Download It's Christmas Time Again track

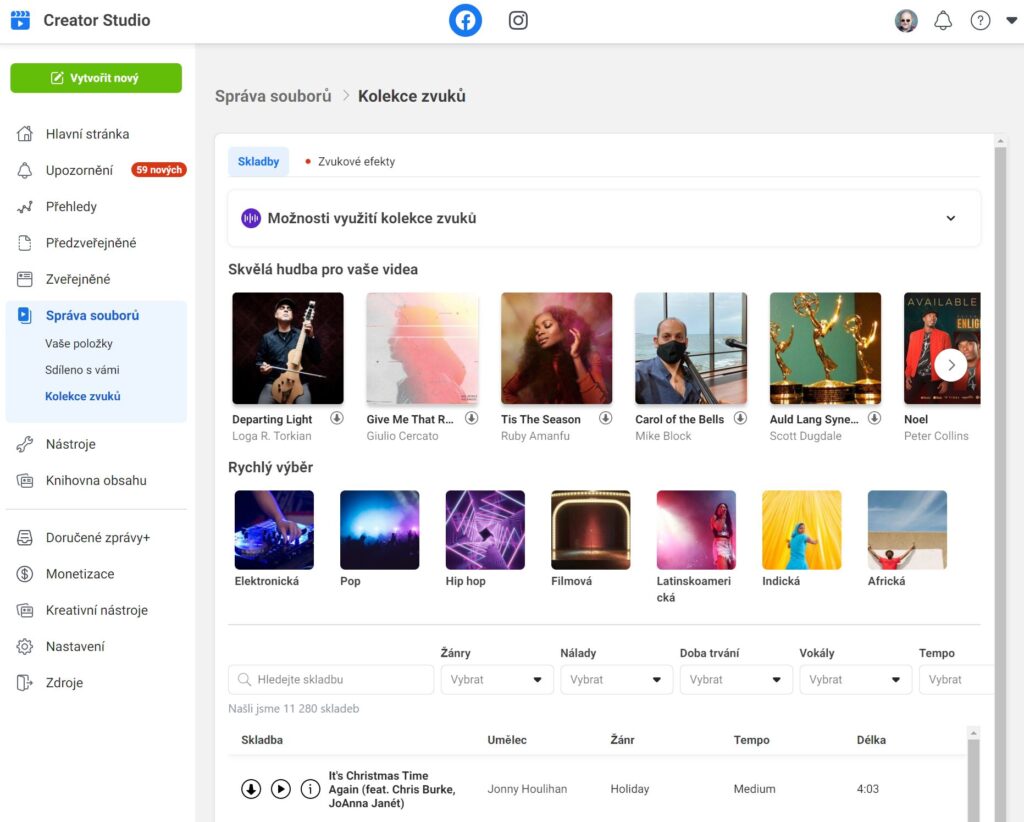pyautogui.click(x=251, y=789)
